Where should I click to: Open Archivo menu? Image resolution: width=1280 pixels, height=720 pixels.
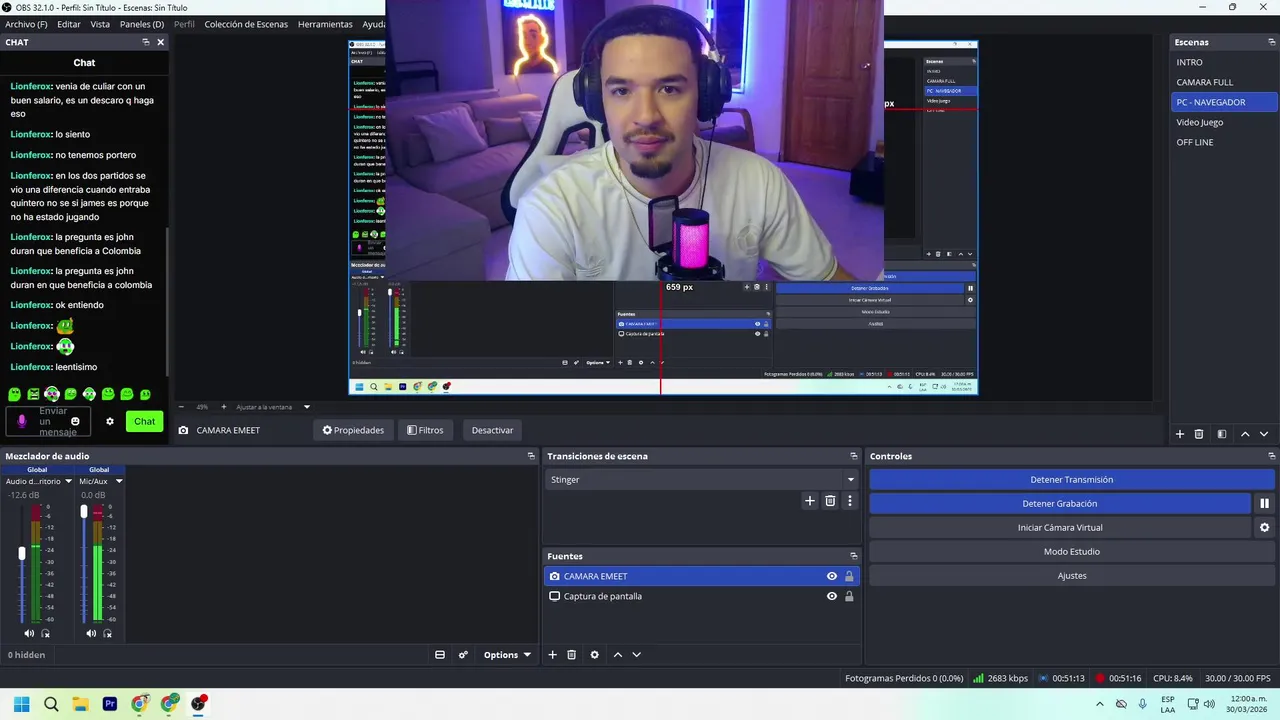pos(26,24)
